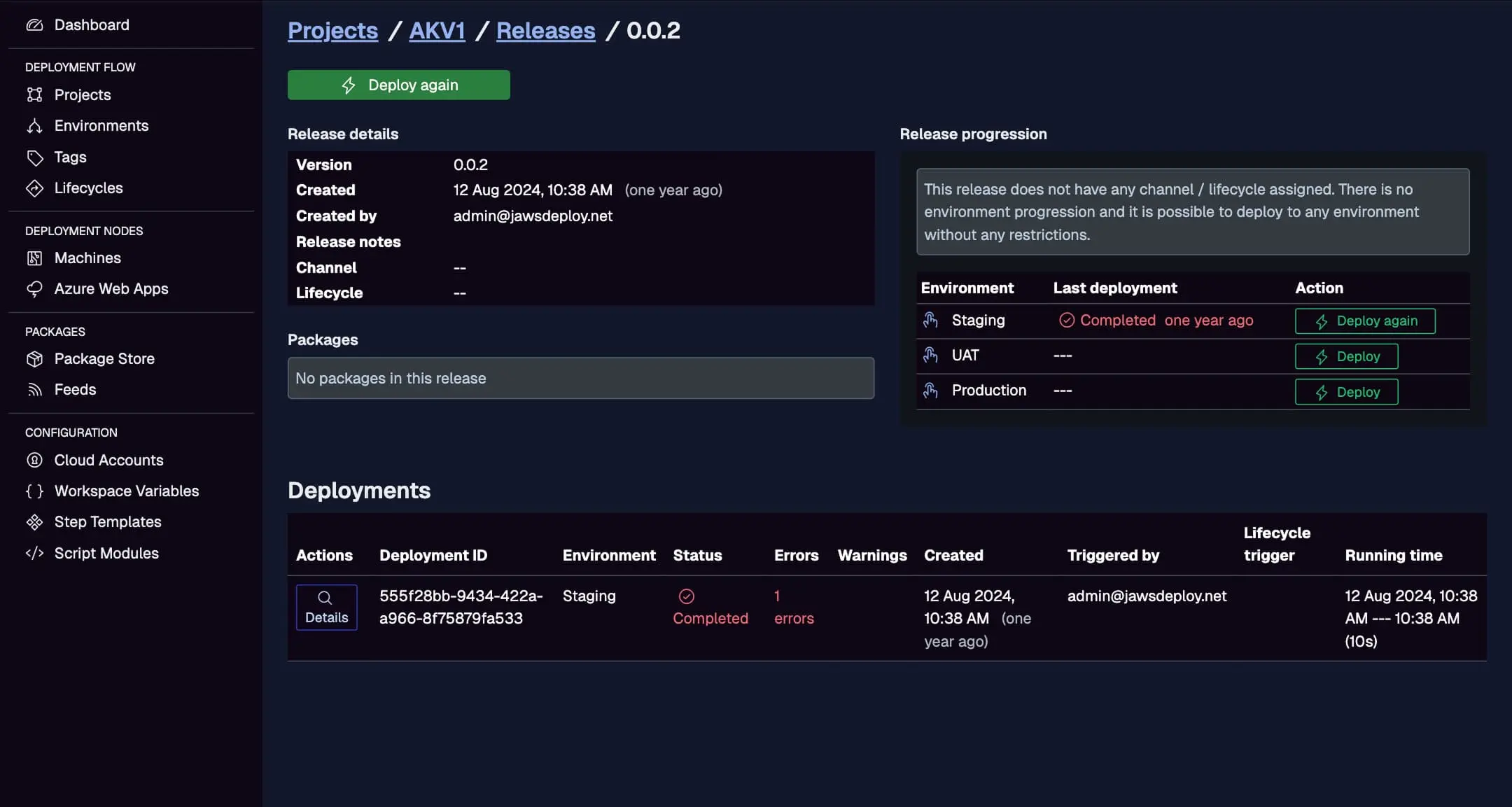Select the Dashboard icon

(x=36, y=24)
